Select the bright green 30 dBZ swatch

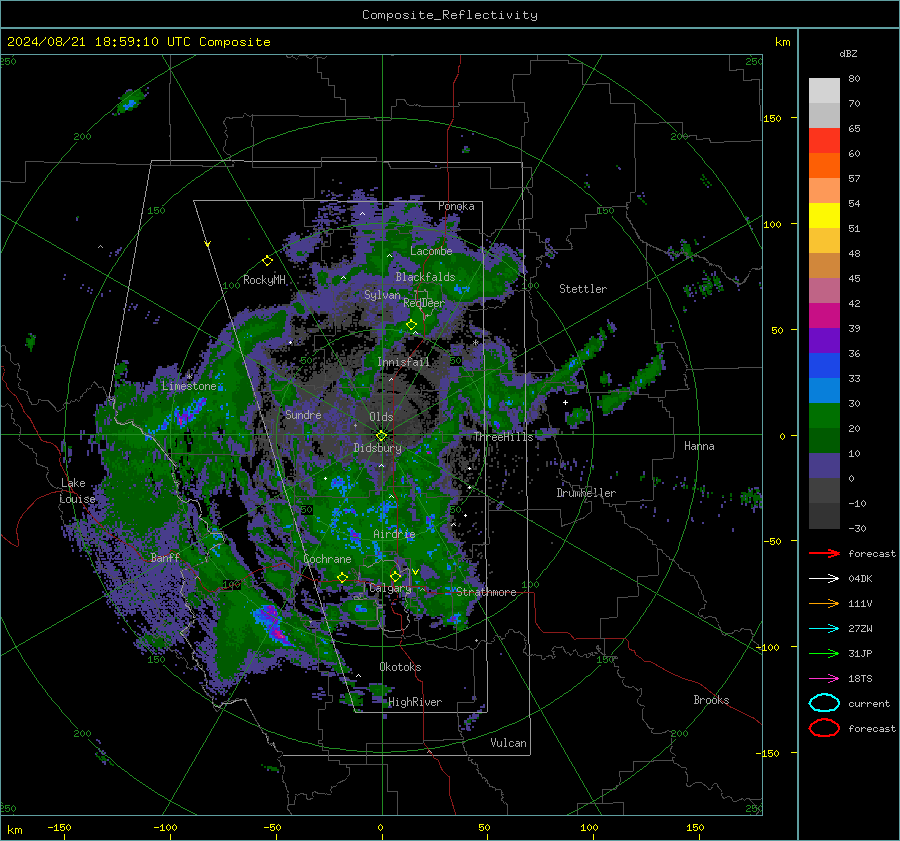[x=824, y=416]
